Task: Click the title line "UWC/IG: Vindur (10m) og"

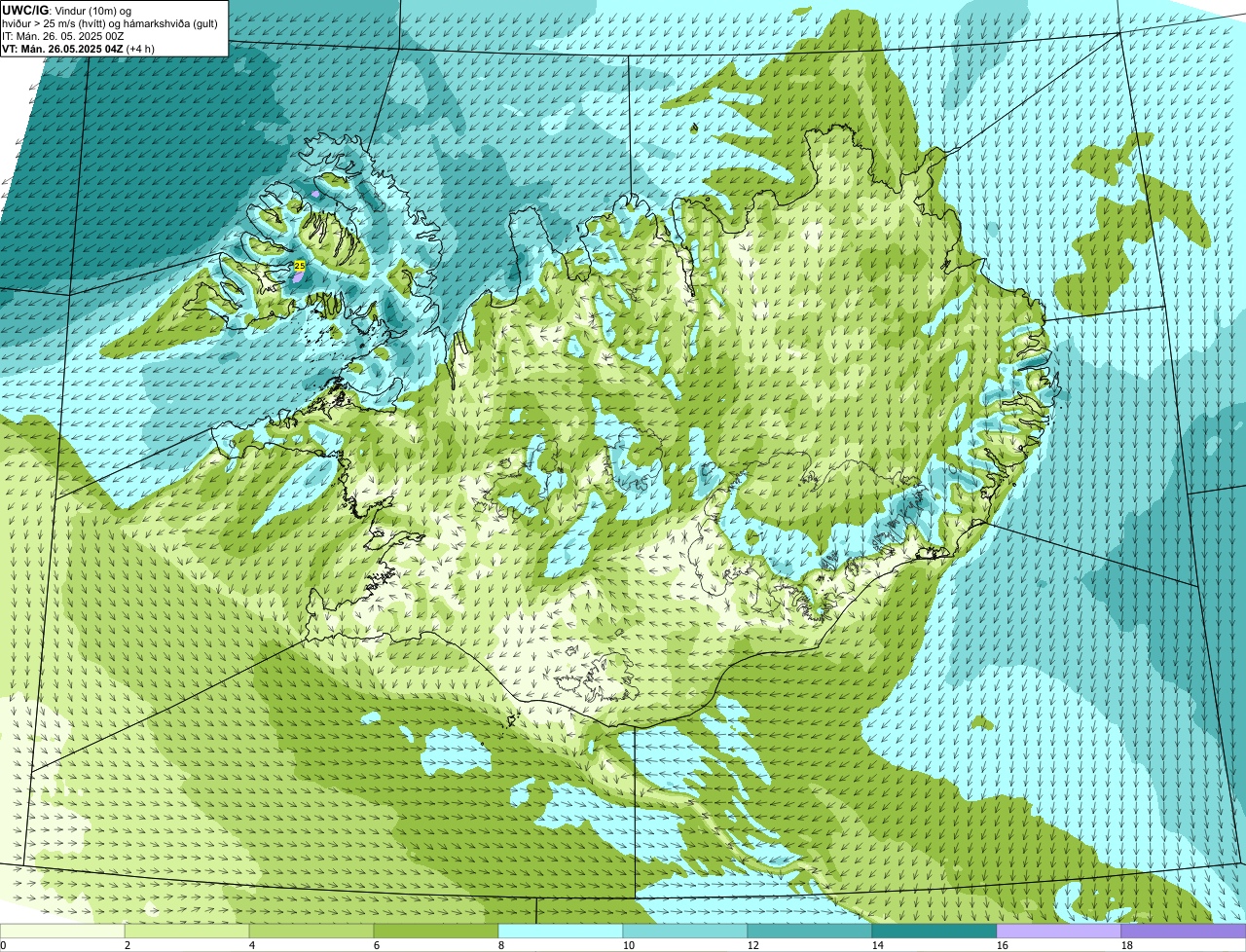Action: [67, 11]
